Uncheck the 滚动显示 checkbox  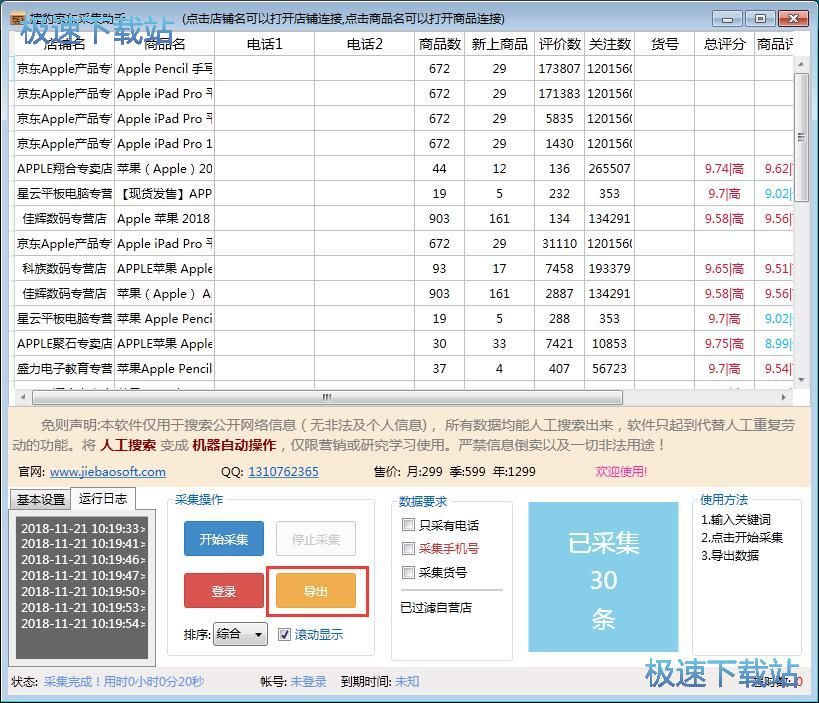tap(284, 635)
